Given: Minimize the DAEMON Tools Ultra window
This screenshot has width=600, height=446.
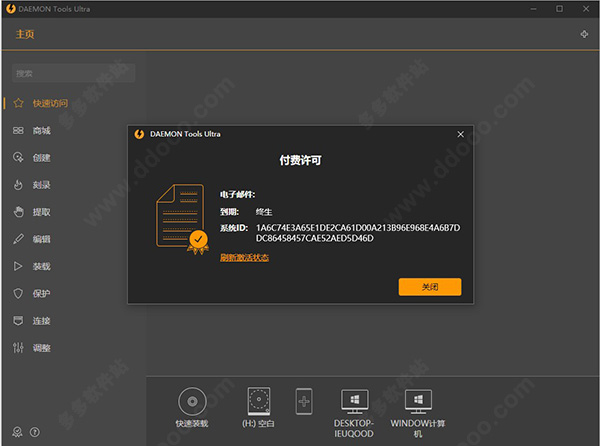Looking at the screenshot, I should point(533,8).
